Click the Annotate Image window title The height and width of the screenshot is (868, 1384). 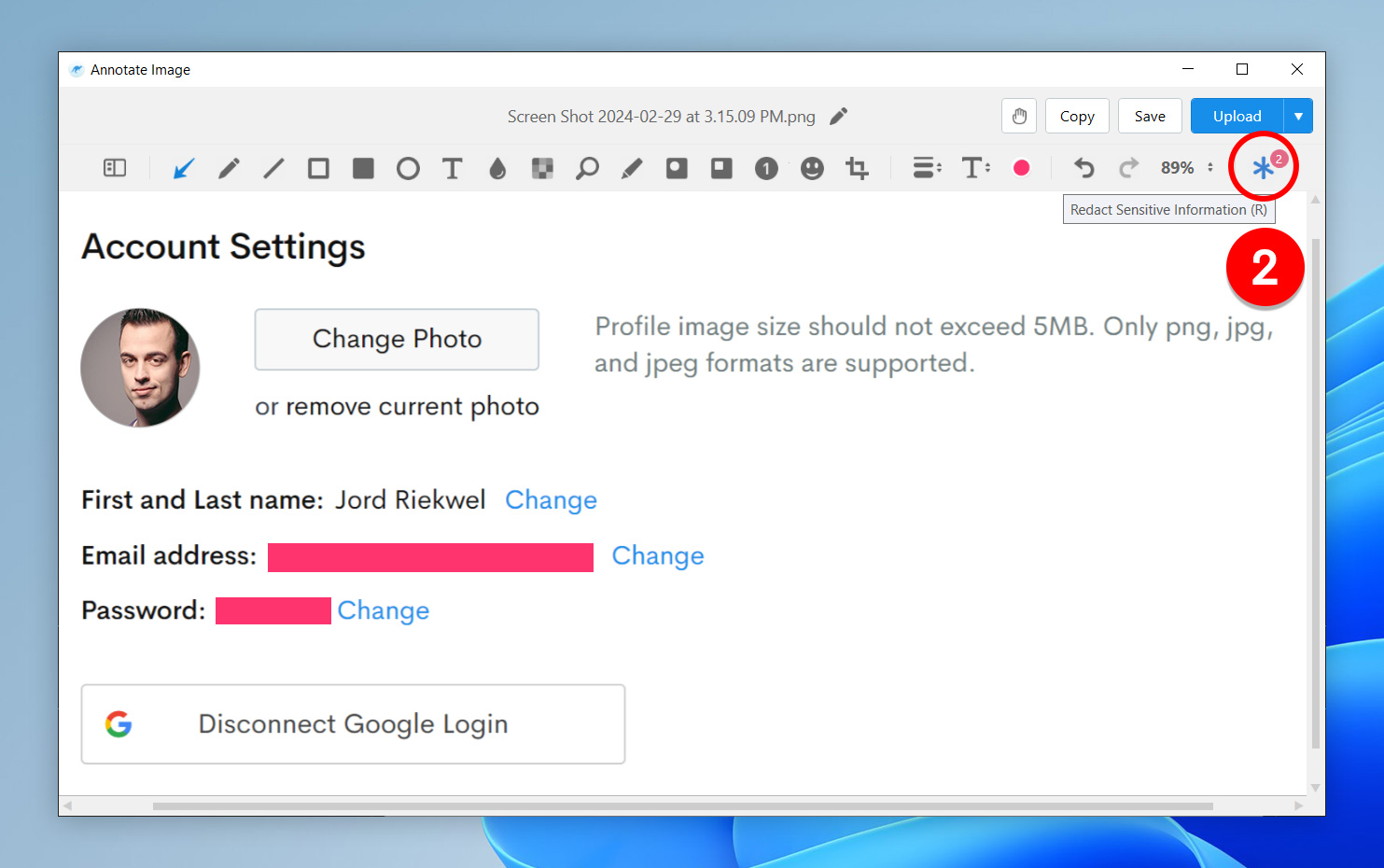(140, 70)
